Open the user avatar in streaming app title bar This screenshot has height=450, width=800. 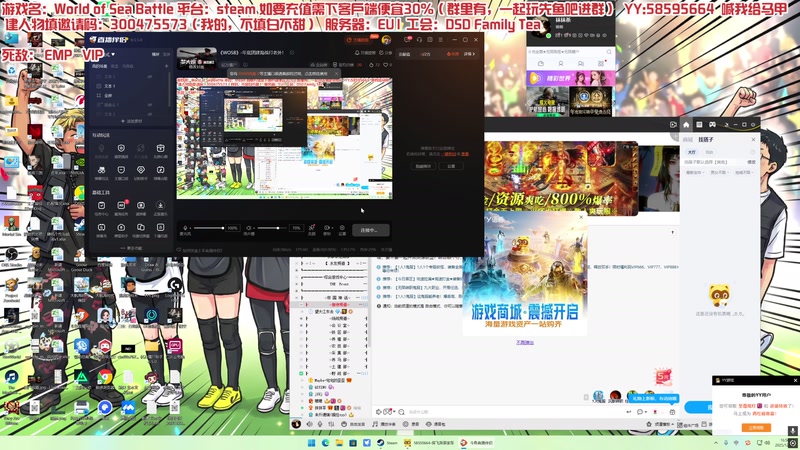[x=386, y=40]
